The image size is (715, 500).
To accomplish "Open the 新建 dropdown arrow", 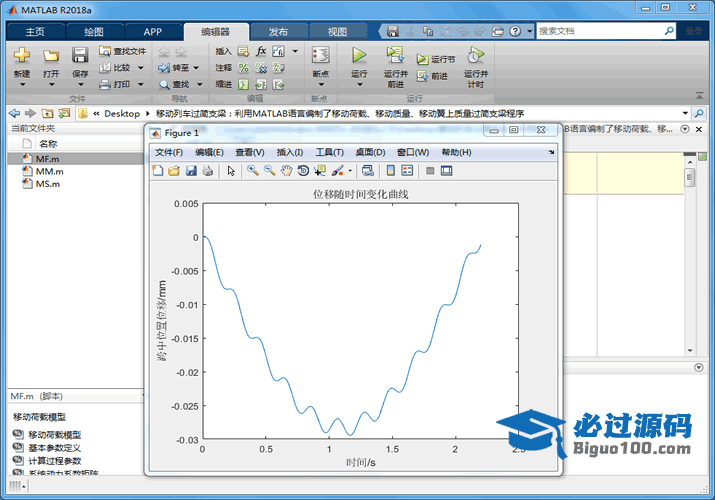I will click(x=22, y=85).
